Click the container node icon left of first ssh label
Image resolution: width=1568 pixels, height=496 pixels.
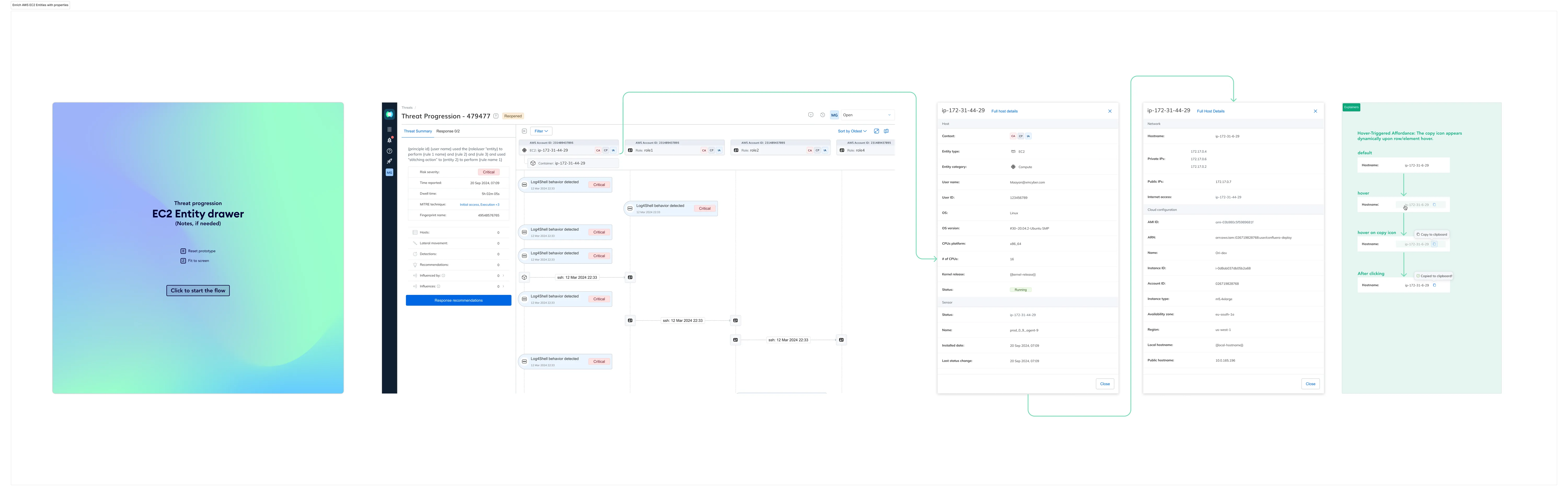[524, 277]
